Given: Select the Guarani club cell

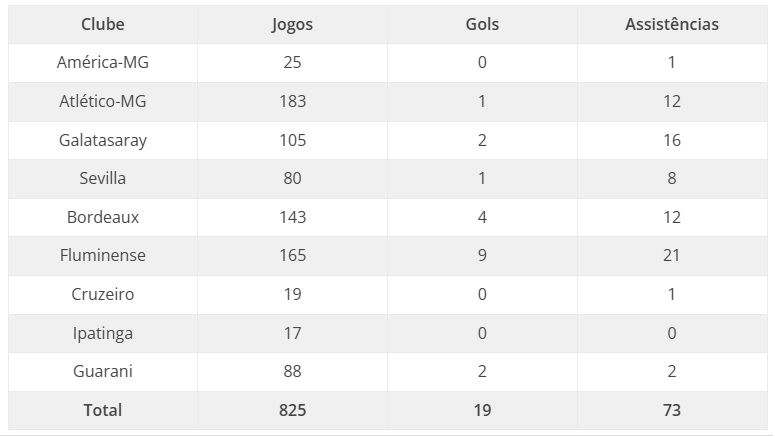Looking at the screenshot, I should [x=103, y=371].
